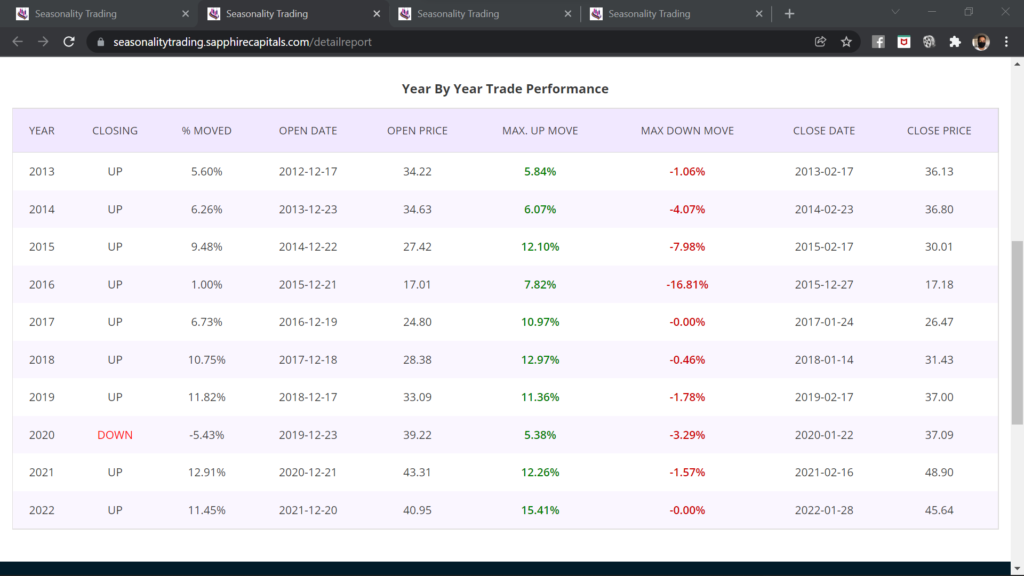Click the 2022 max up move 15.41%

click(x=540, y=510)
